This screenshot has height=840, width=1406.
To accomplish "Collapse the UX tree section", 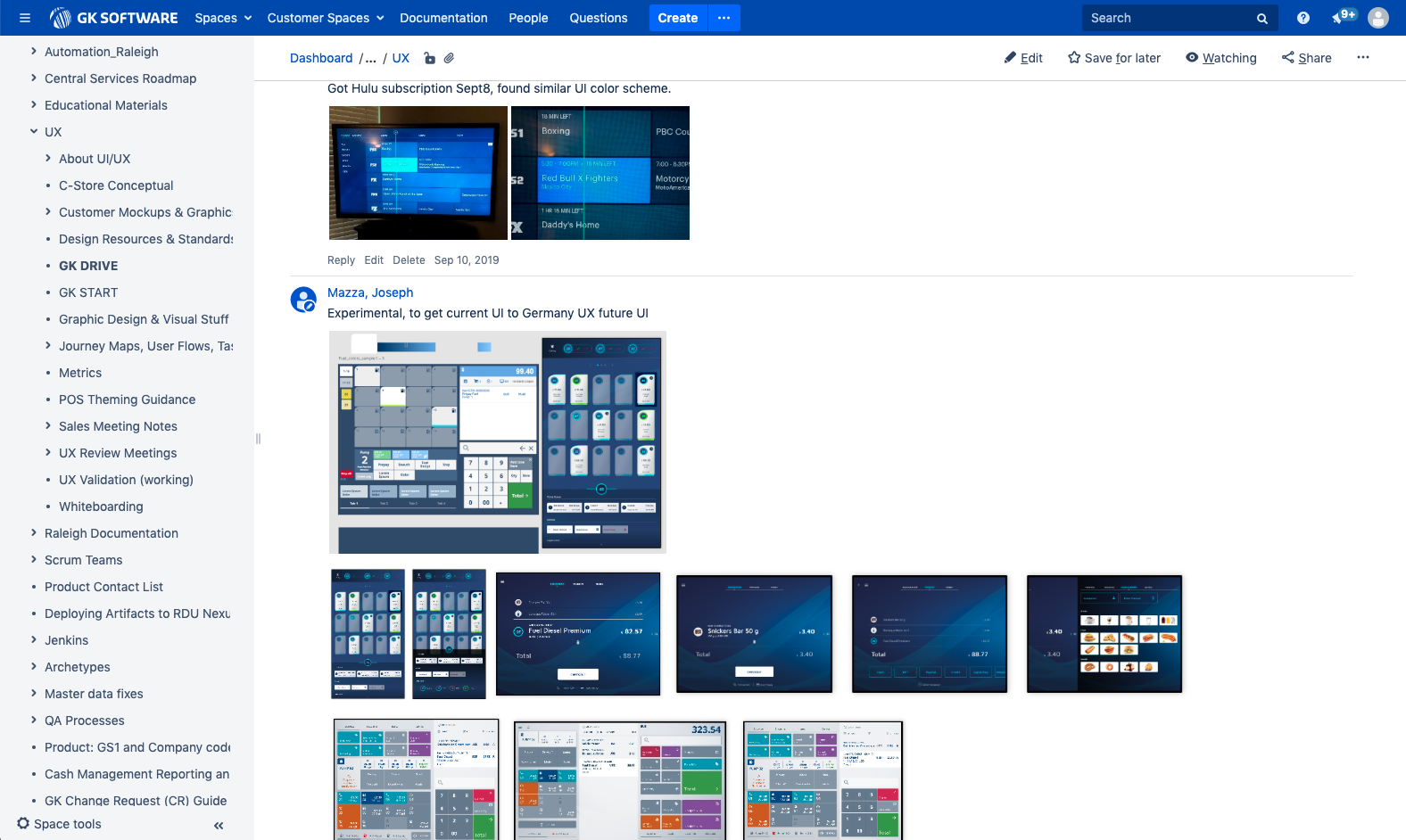I will 34,132.
